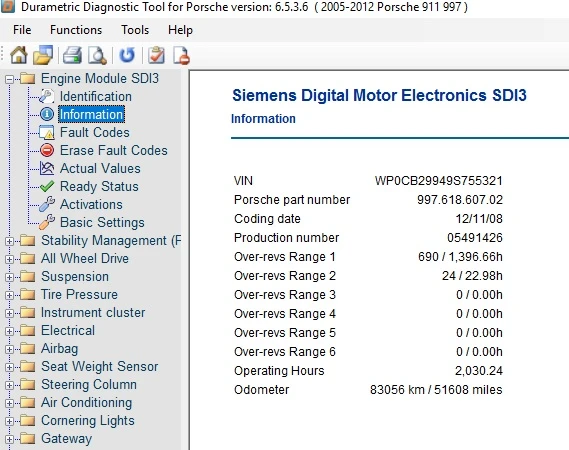569x450 pixels.
Task: Select Erase Fault Codes red icon
Action: 47,150
